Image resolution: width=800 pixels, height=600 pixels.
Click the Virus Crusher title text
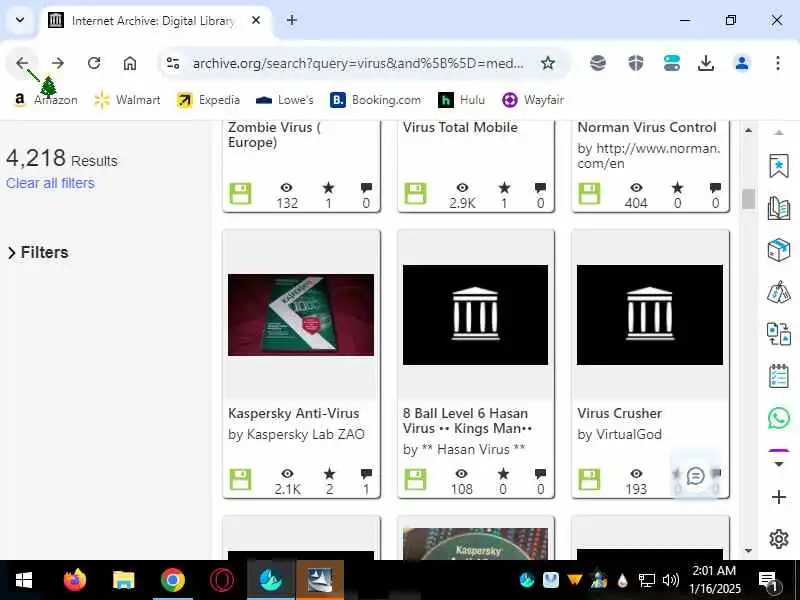pos(619,413)
